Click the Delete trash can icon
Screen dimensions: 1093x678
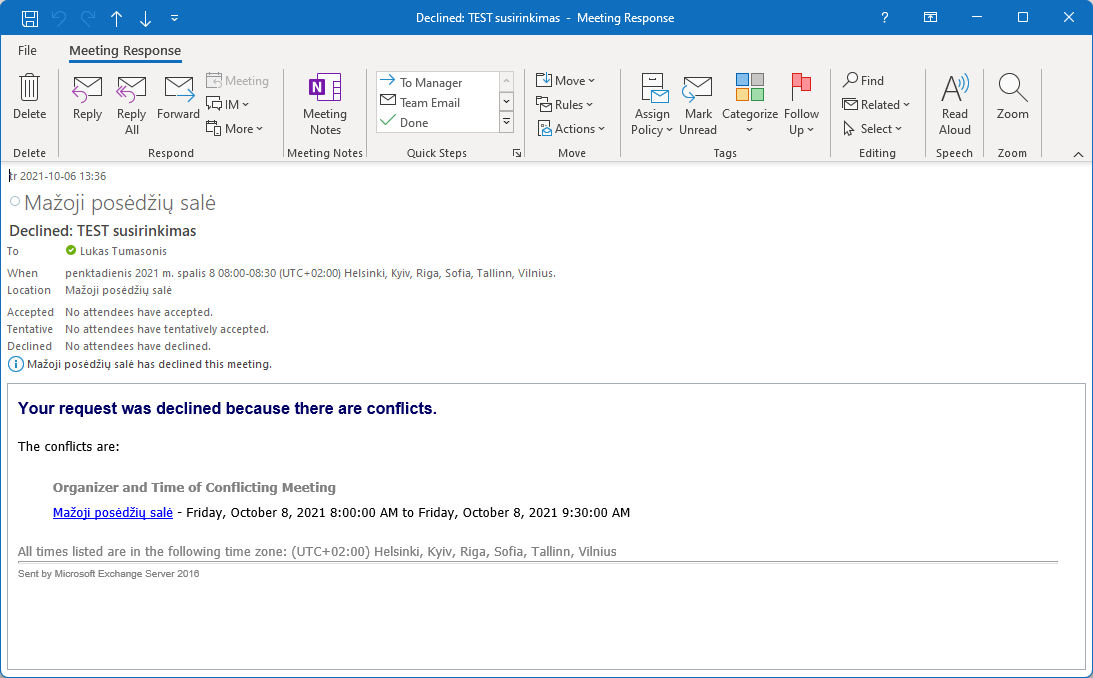click(x=29, y=89)
